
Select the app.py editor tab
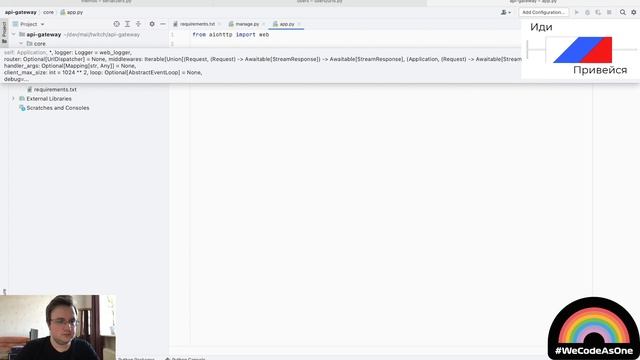287,24
